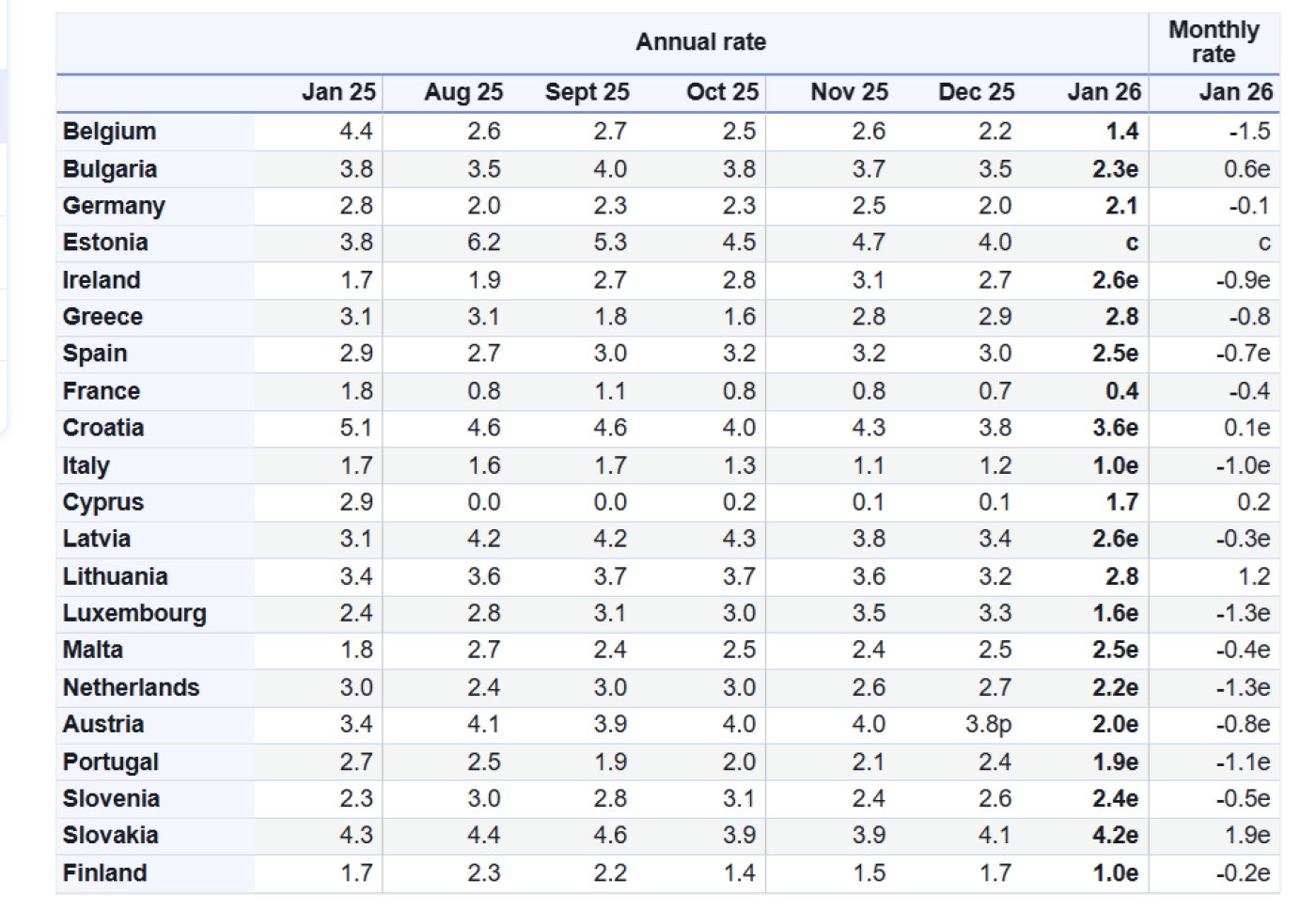Click the Sept 25 column header
This screenshot has width=1316, height=911.
pyautogui.click(x=587, y=92)
